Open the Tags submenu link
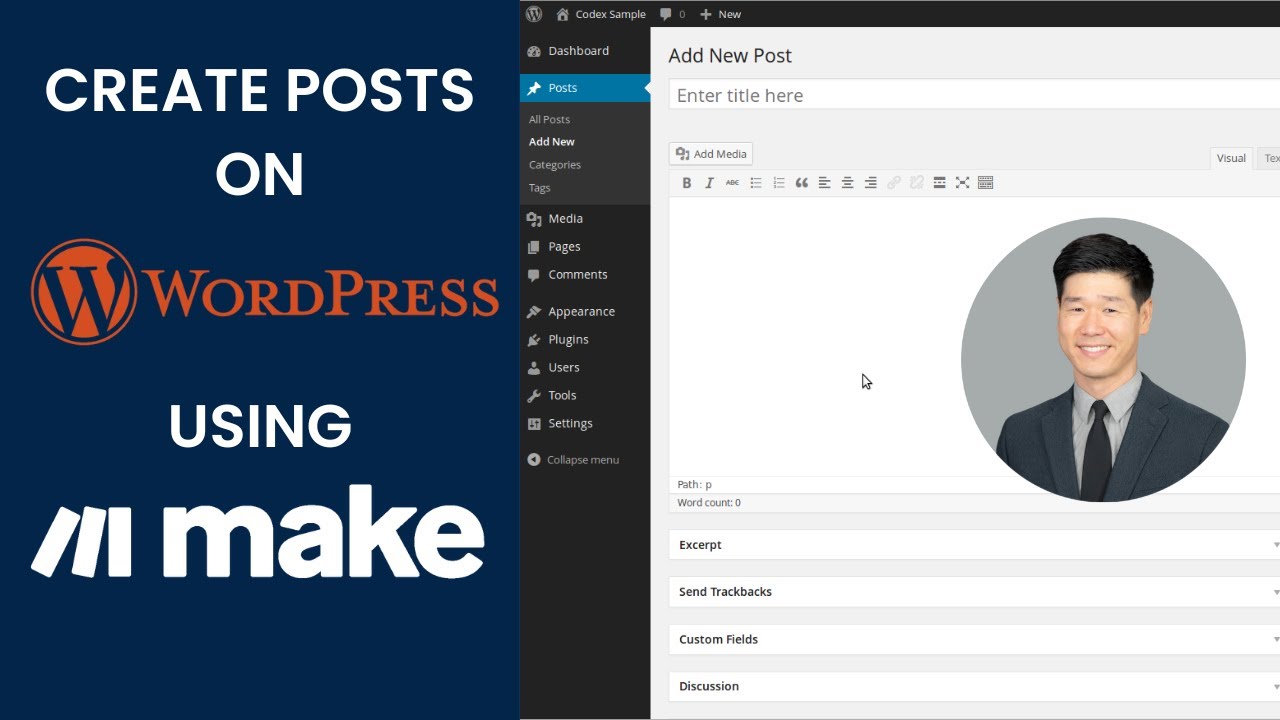The image size is (1280, 720). coord(540,188)
